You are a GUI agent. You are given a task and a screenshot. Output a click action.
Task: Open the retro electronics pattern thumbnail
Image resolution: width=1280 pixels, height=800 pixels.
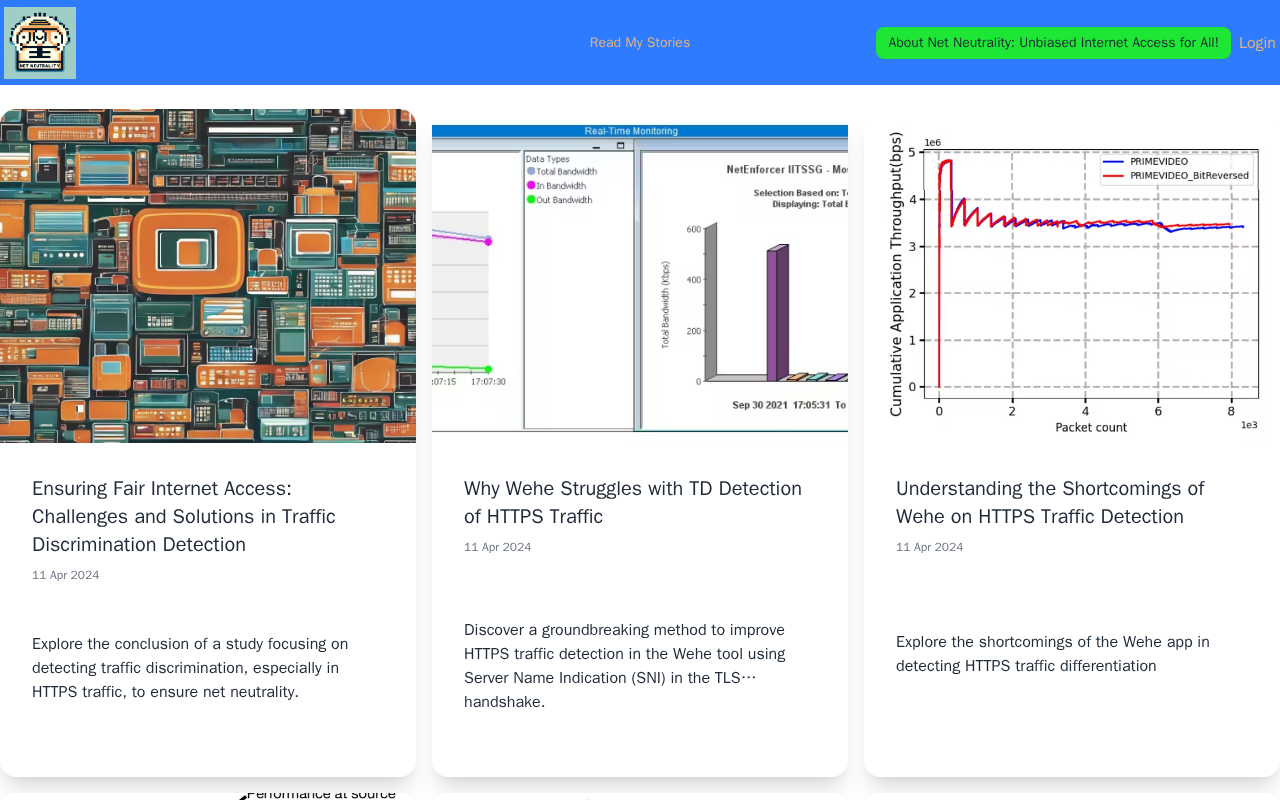point(208,276)
